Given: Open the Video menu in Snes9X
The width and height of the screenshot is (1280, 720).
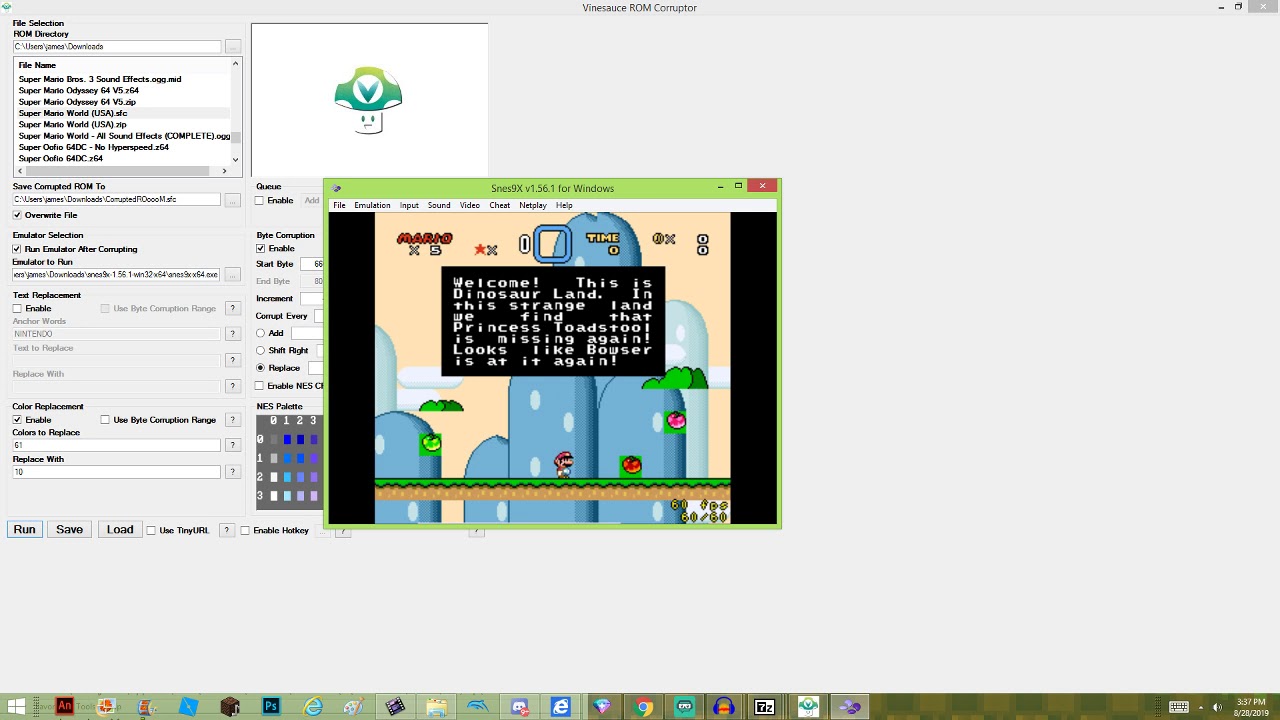Looking at the screenshot, I should point(470,205).
